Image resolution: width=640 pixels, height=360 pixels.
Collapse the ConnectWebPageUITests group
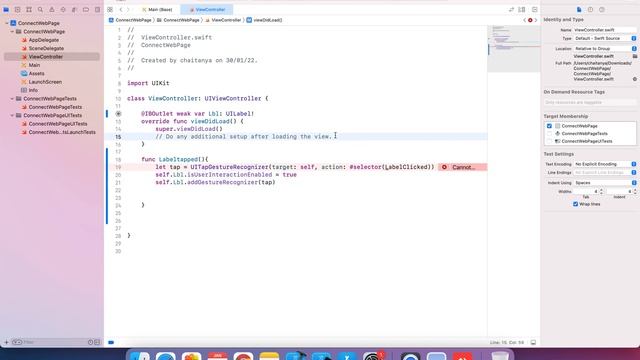click(12, 116)
